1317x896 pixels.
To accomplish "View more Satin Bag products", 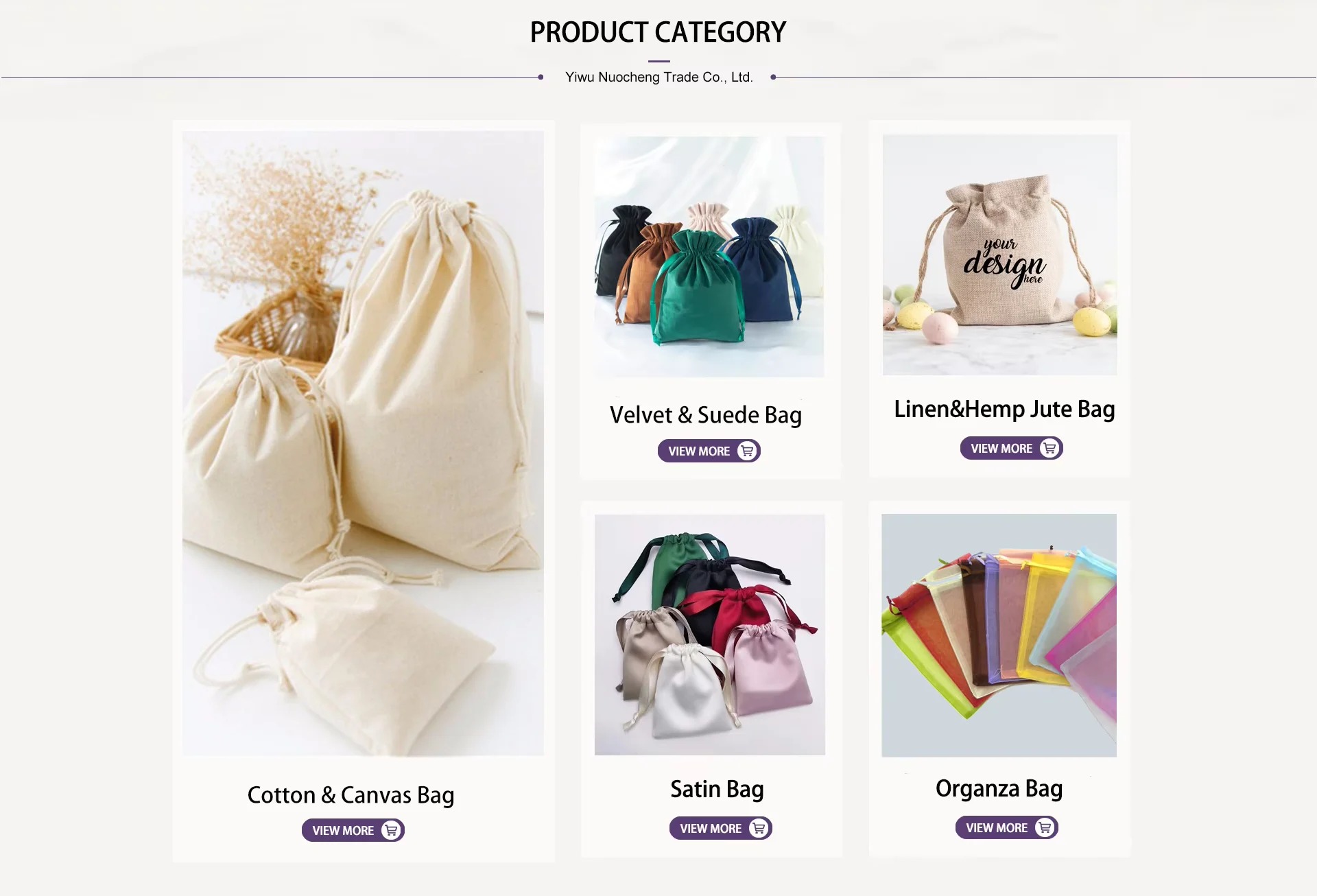I will (x=720, y=828).
